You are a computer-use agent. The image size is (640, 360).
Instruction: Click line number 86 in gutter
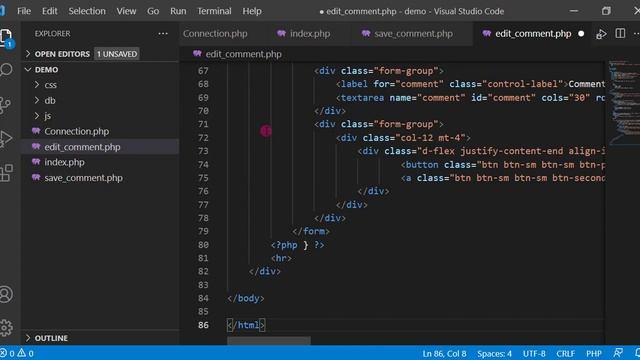tap(203, 325)
